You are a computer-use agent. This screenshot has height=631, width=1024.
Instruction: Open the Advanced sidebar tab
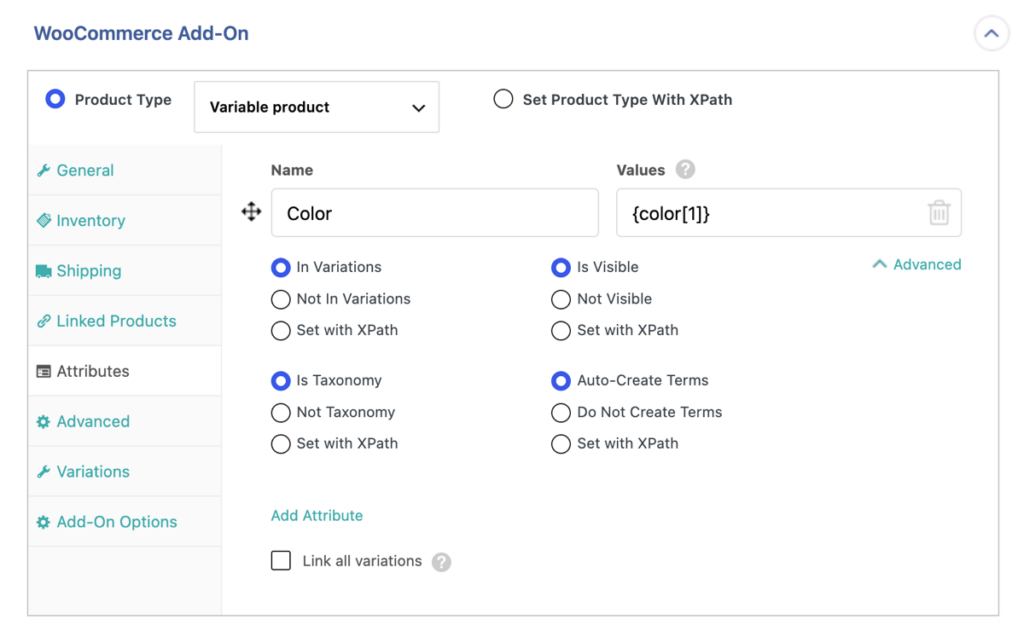tap(124, 421)
